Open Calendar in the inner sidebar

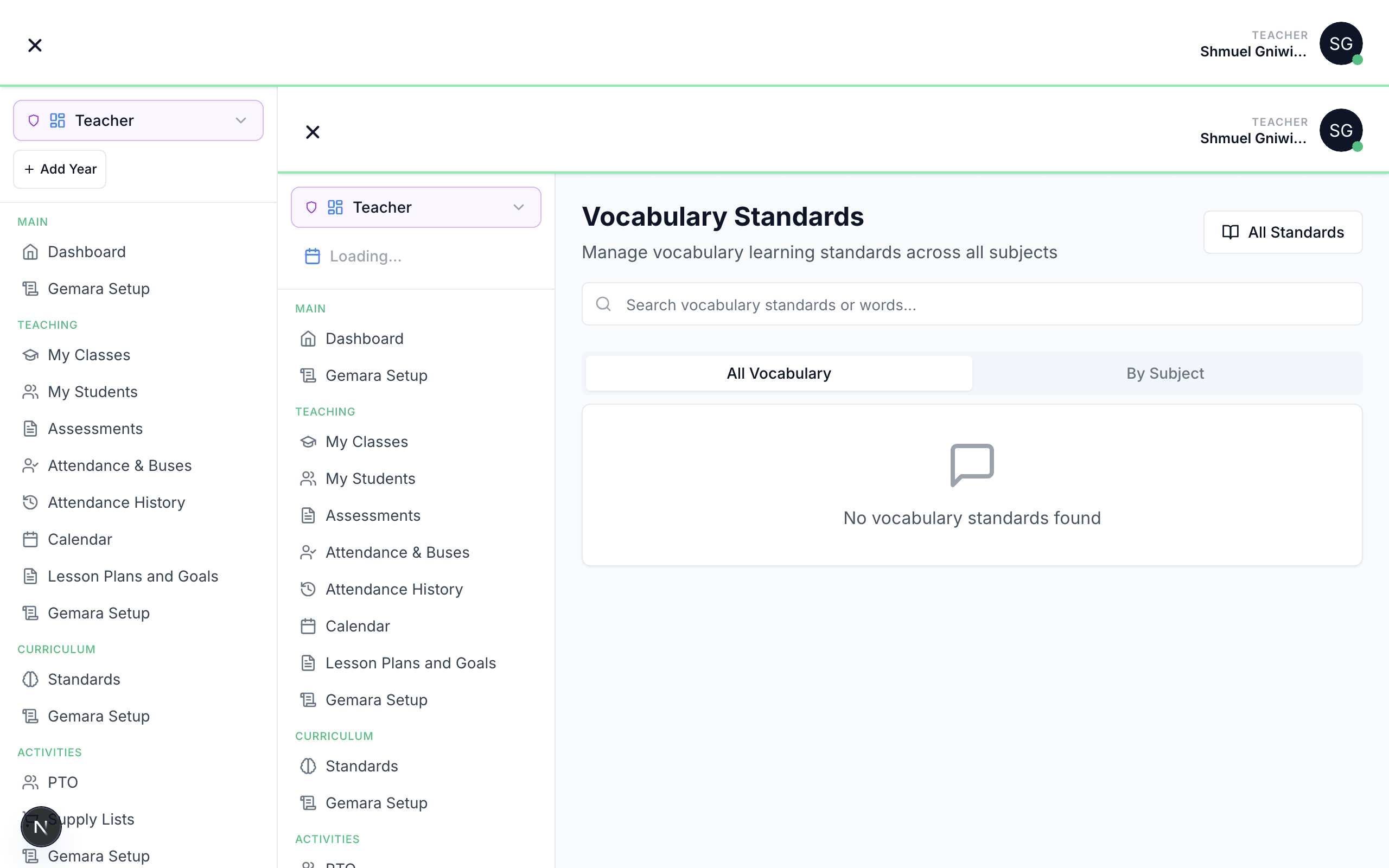[x=357, y=626]
